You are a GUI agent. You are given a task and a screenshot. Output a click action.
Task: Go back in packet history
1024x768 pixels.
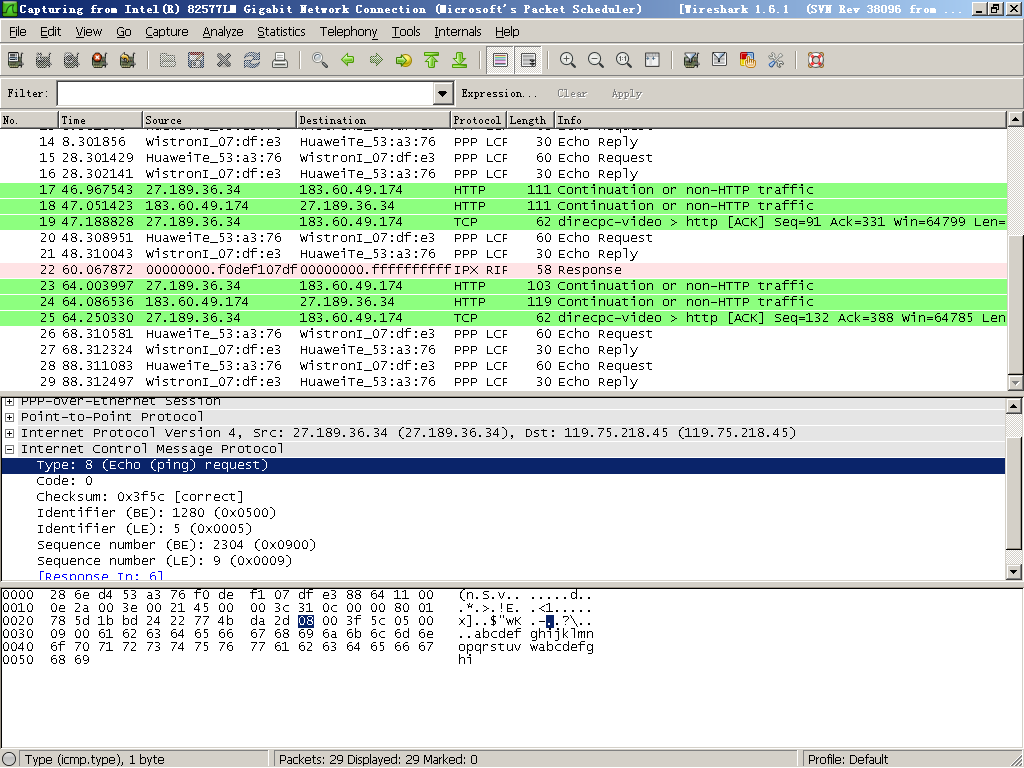pos(348,61)
